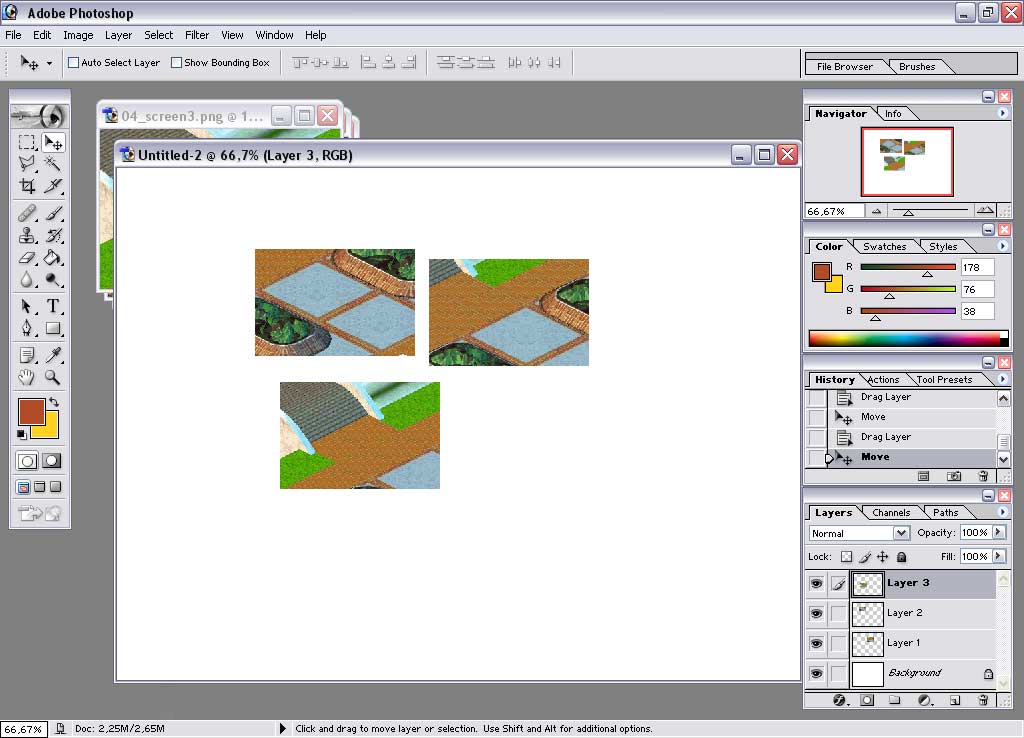
Task: Hide Layer 2 visibility eye
Action: tap(816, 613)
